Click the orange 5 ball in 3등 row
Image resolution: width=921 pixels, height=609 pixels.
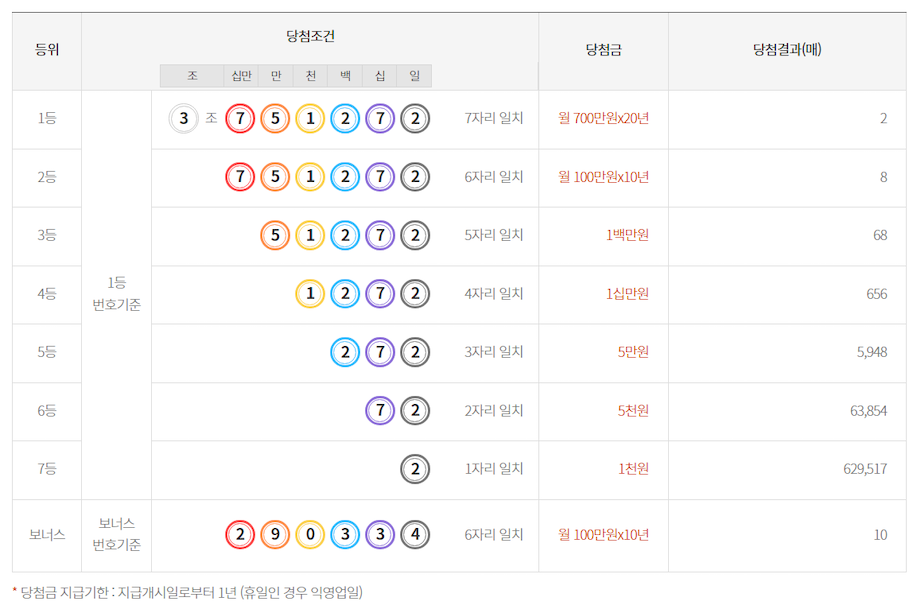275,236
